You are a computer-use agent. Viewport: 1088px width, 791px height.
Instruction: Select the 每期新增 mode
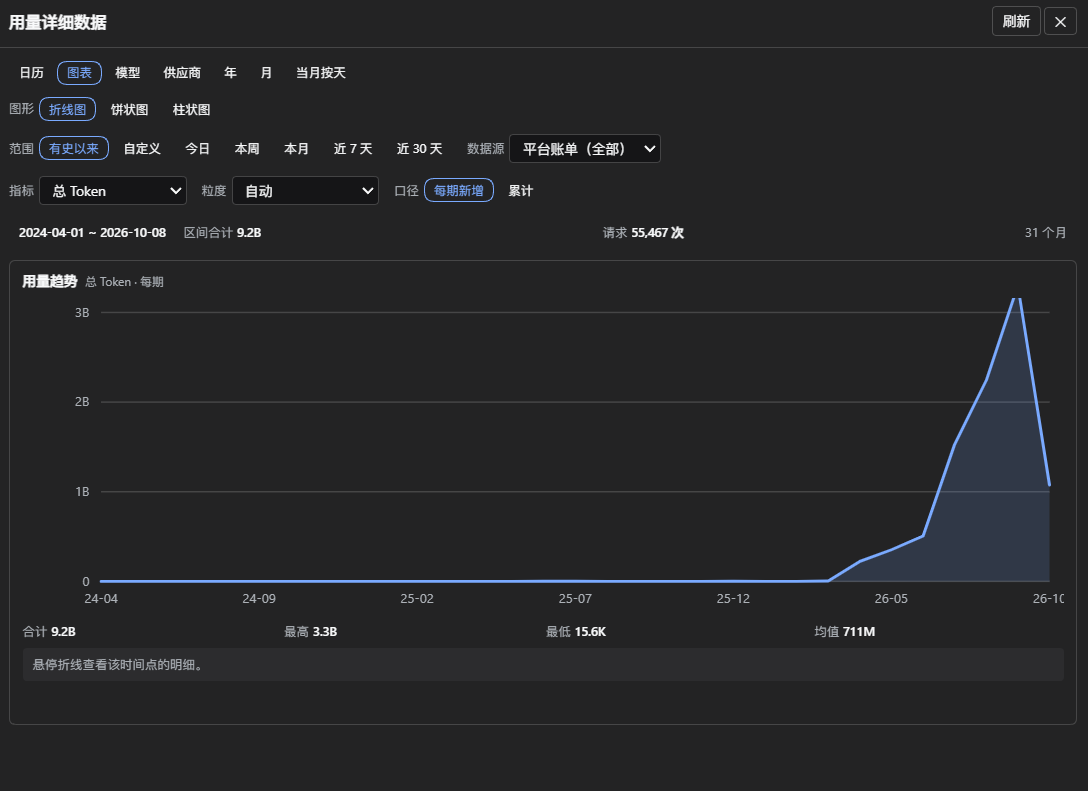[x=459, y=190]
